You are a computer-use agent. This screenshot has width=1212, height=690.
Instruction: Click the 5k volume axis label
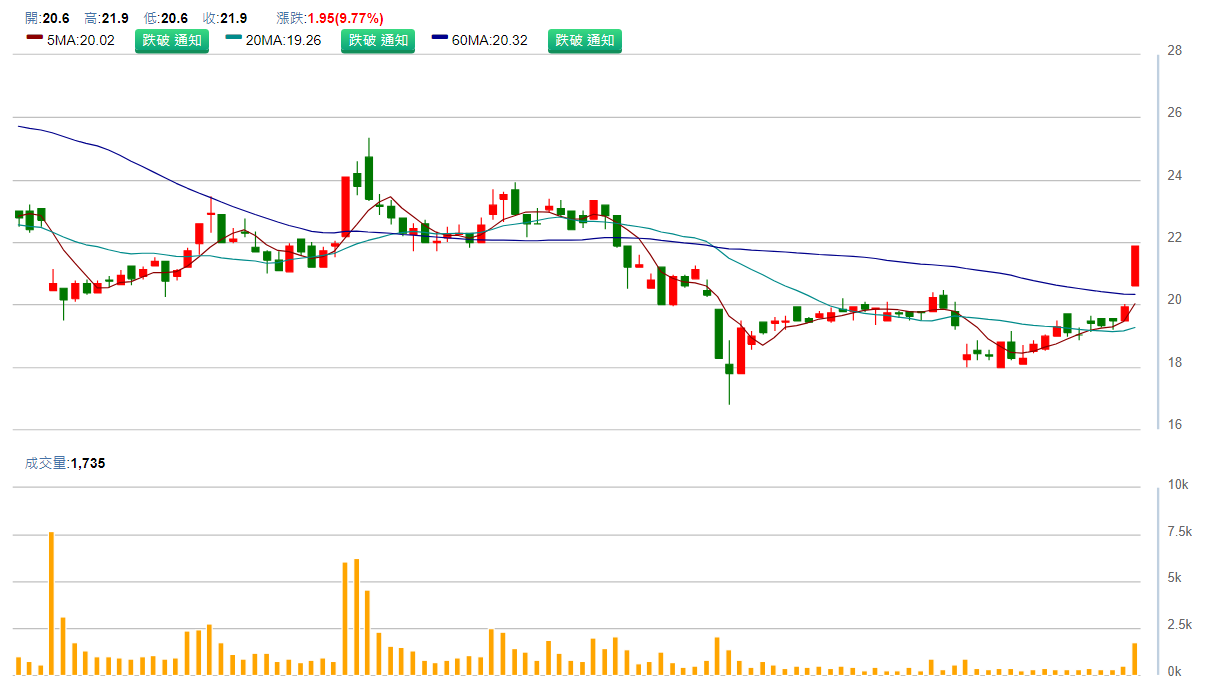tap(1175, 578)
